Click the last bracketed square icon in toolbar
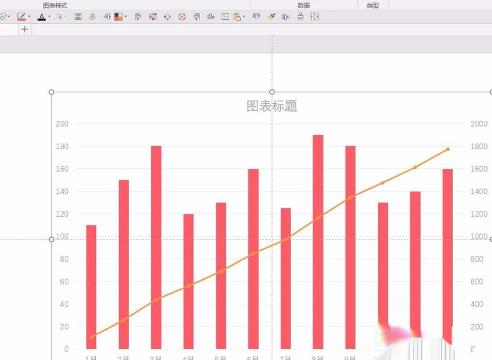The height and width of the screenshot is (360, 492). pyautogui.click(x=315, y=16)
